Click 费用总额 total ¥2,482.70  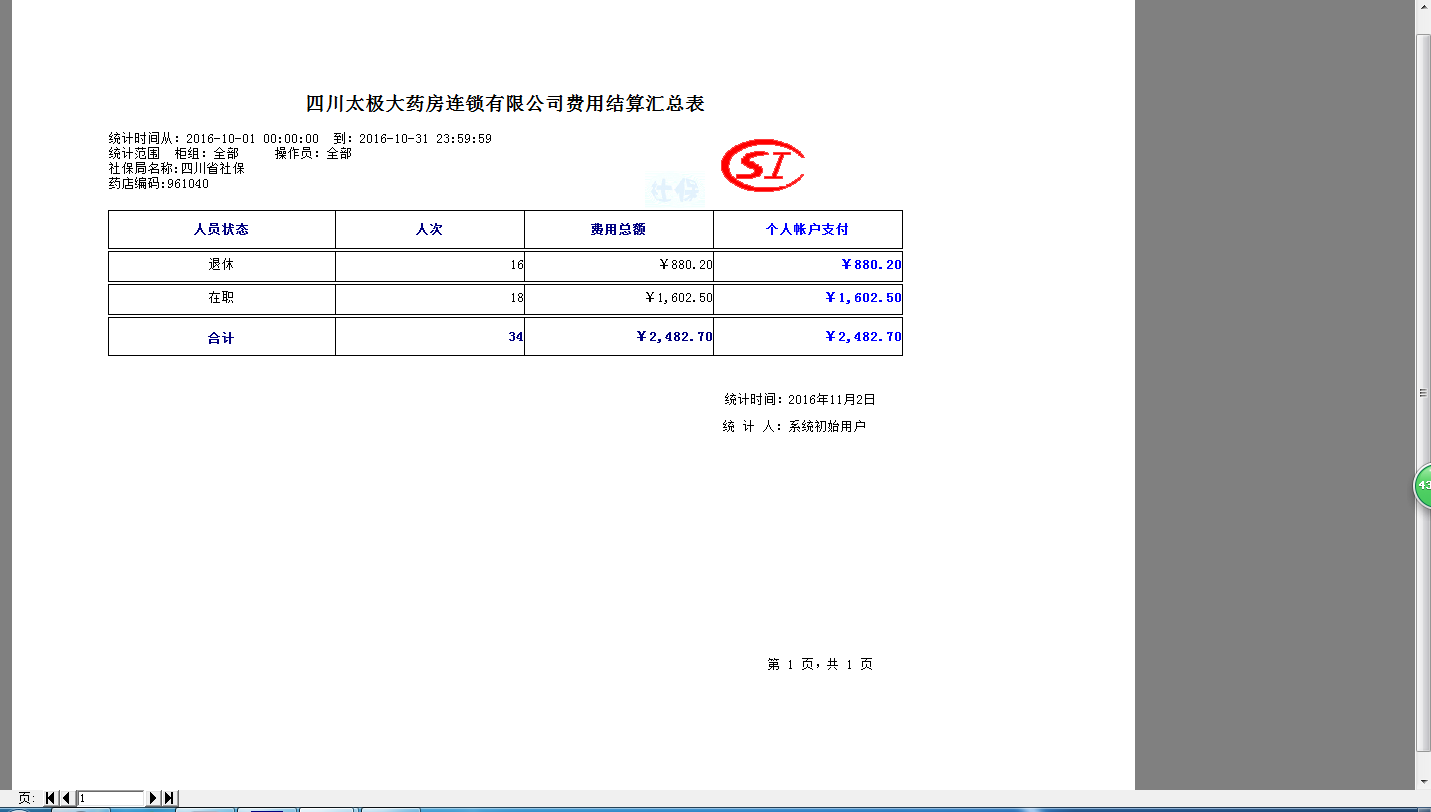pyautogui.click(x=674, y=337)
